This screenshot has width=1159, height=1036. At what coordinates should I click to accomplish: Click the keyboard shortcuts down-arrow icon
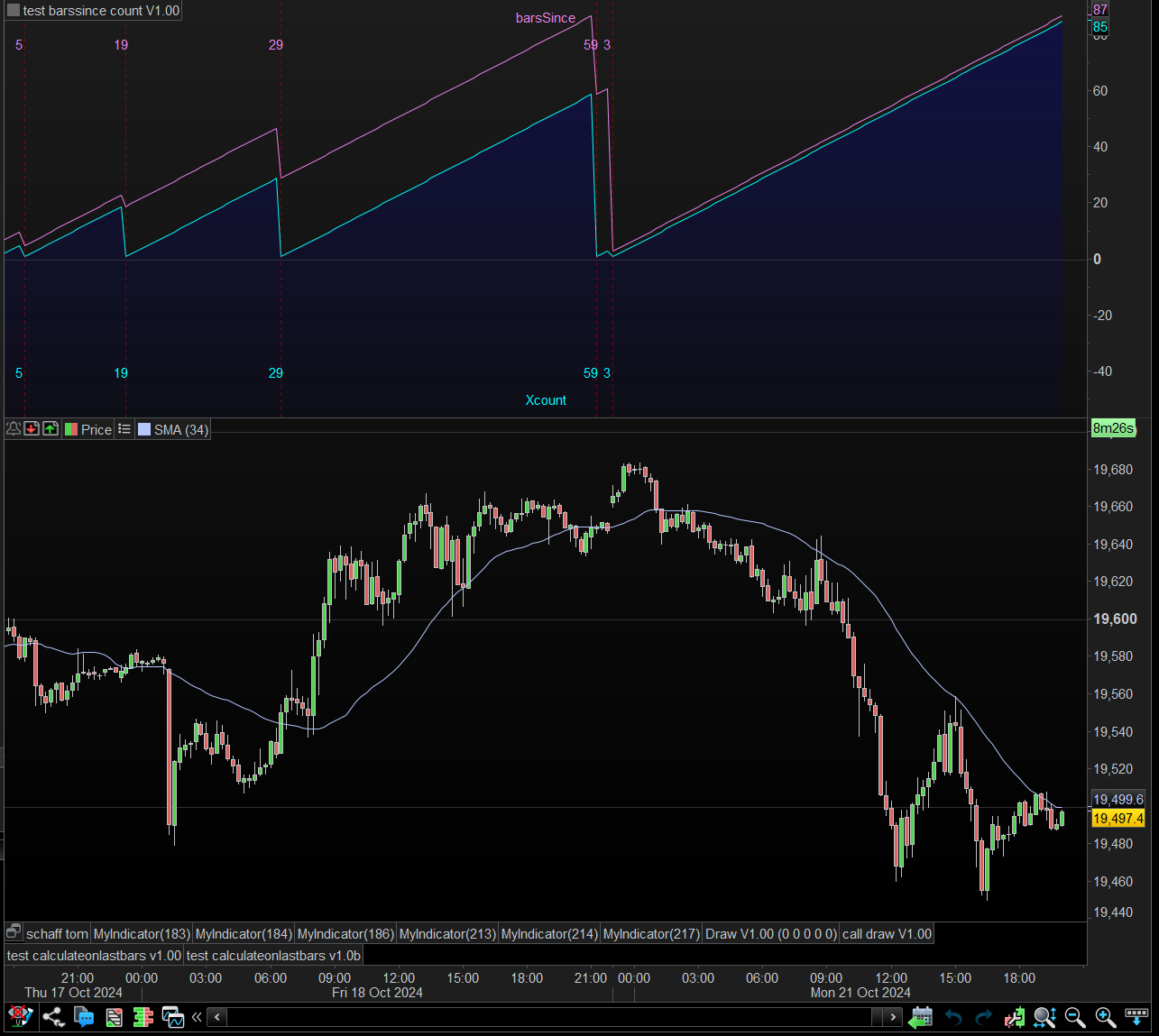point(1136,1017)
